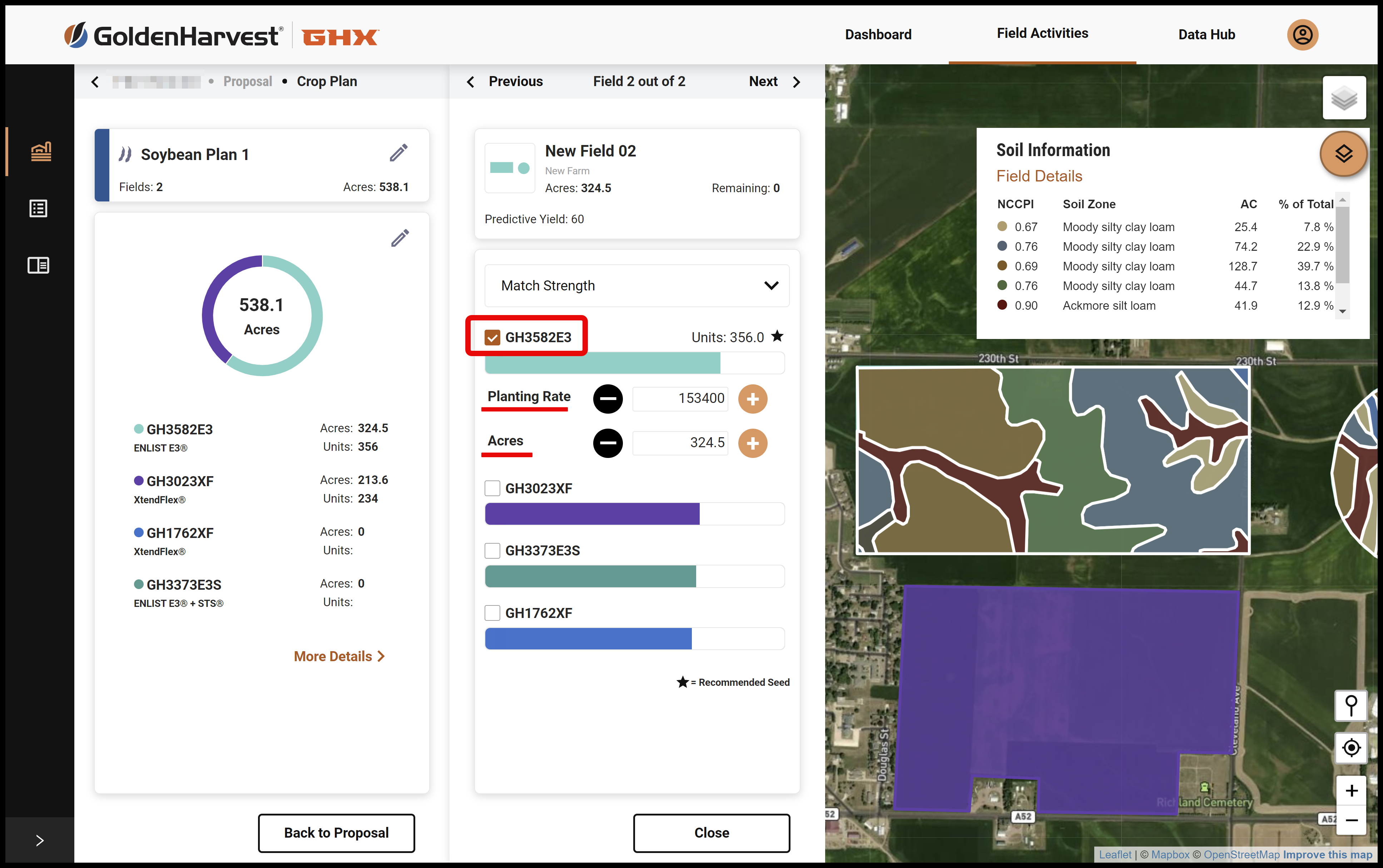Image resolution: width=1383 pixels, height=868 pixels.
Task: Center map on my location
Action: [1351, 747]
